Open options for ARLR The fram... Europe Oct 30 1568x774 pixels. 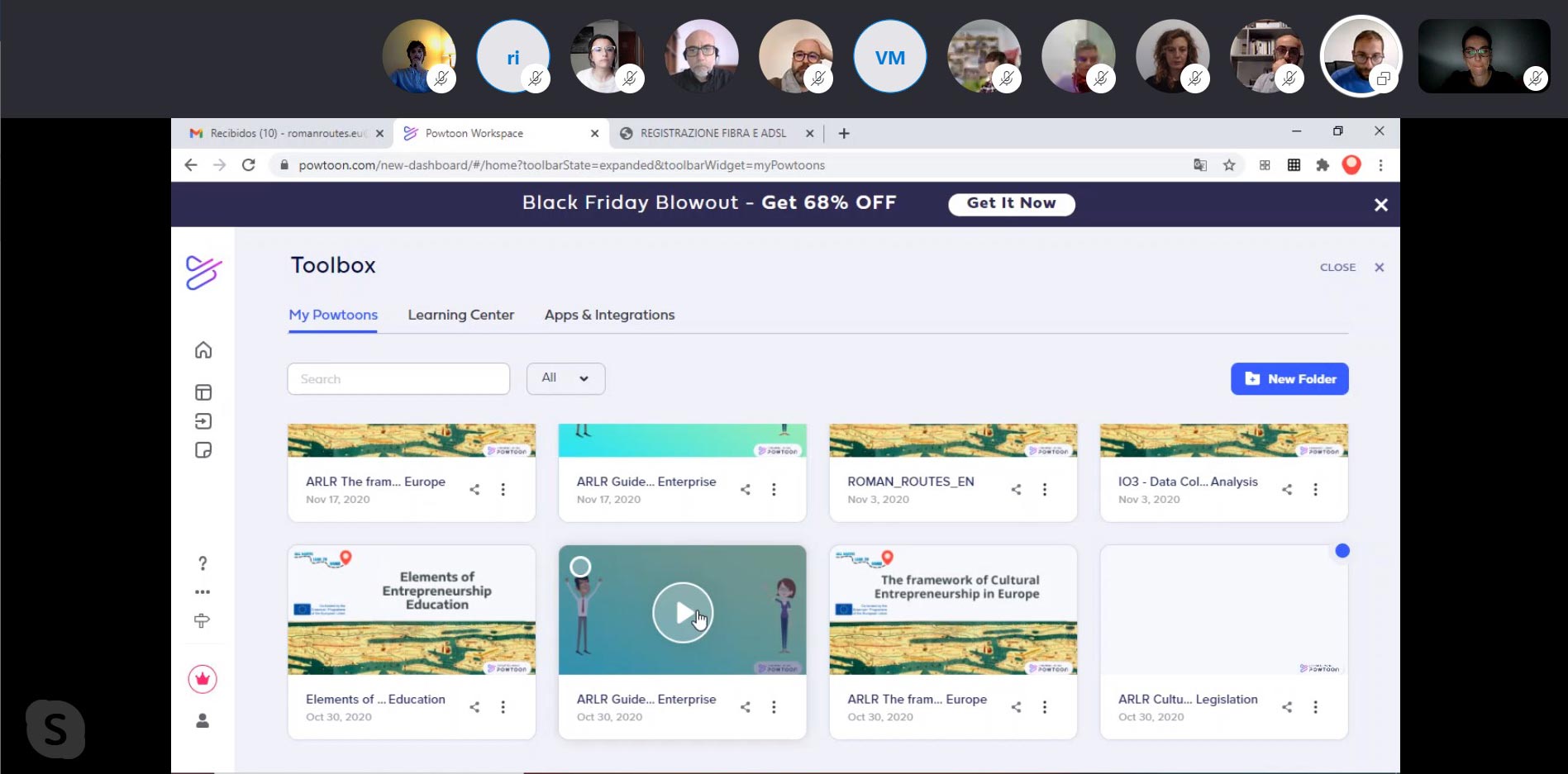(1045, 707)
